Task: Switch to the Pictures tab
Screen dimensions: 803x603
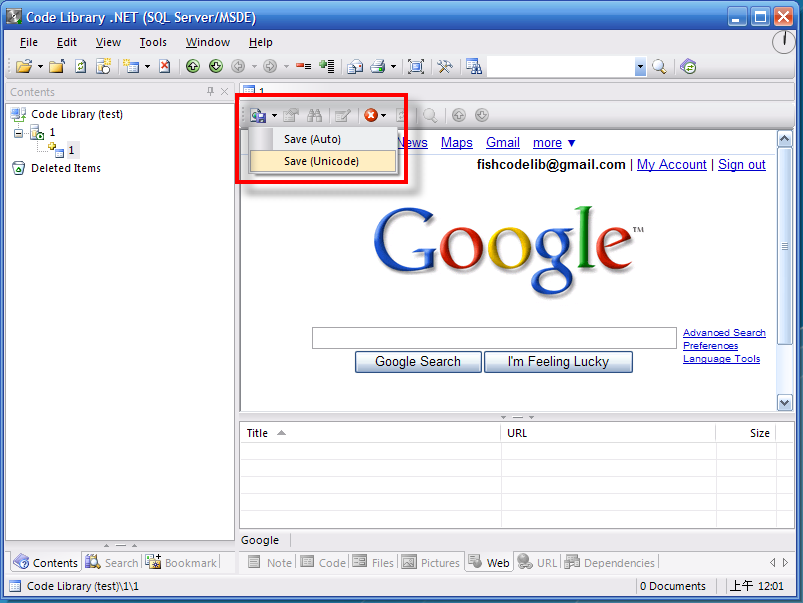Action: pos(431,563)
